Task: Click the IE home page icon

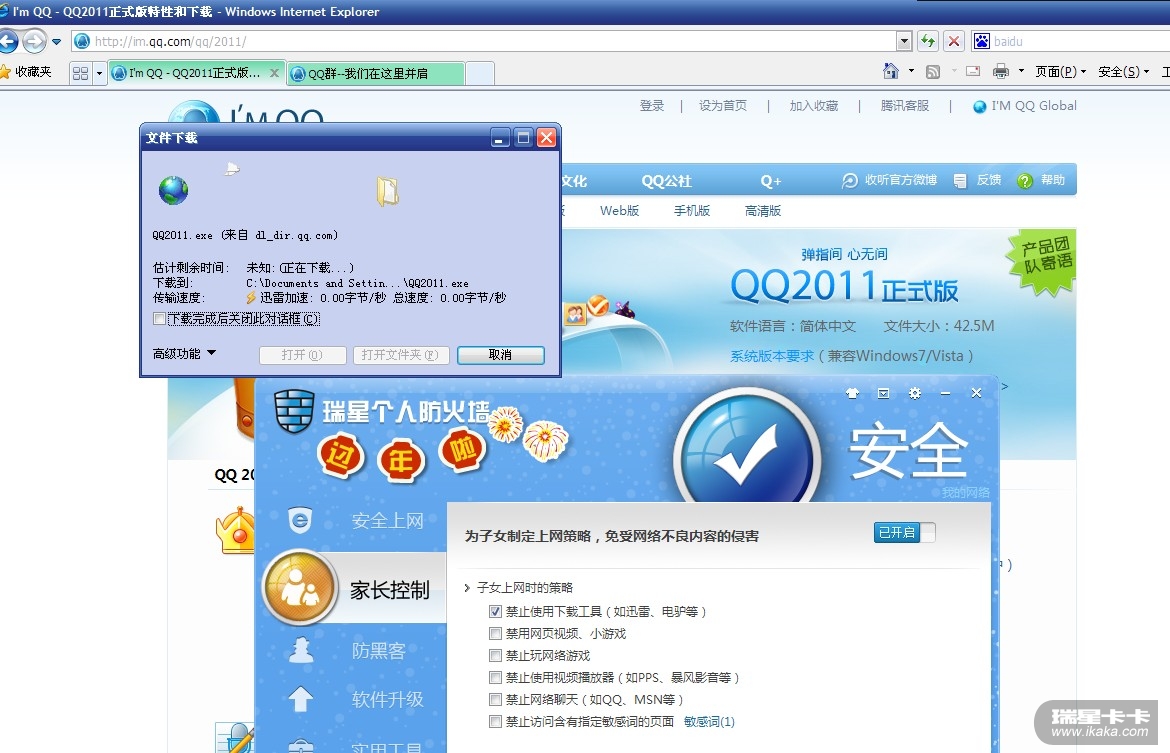Action: point(891,71)
